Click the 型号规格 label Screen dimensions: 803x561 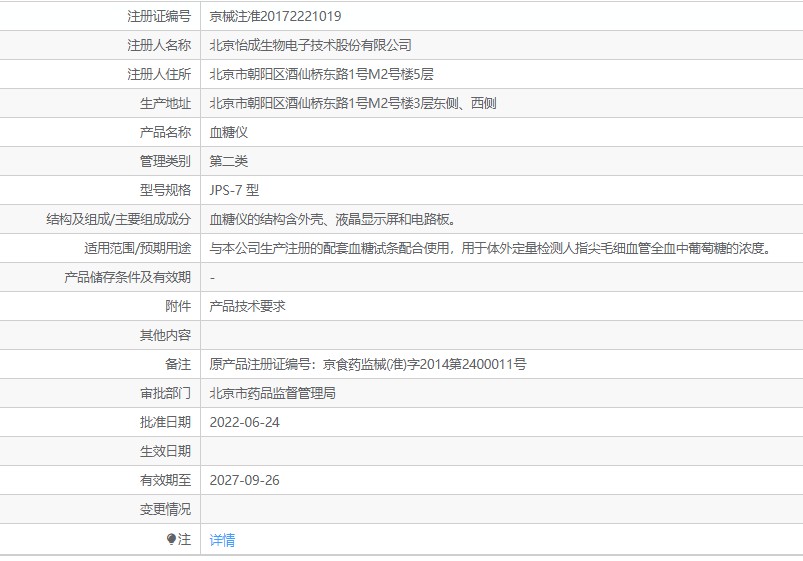165,190
